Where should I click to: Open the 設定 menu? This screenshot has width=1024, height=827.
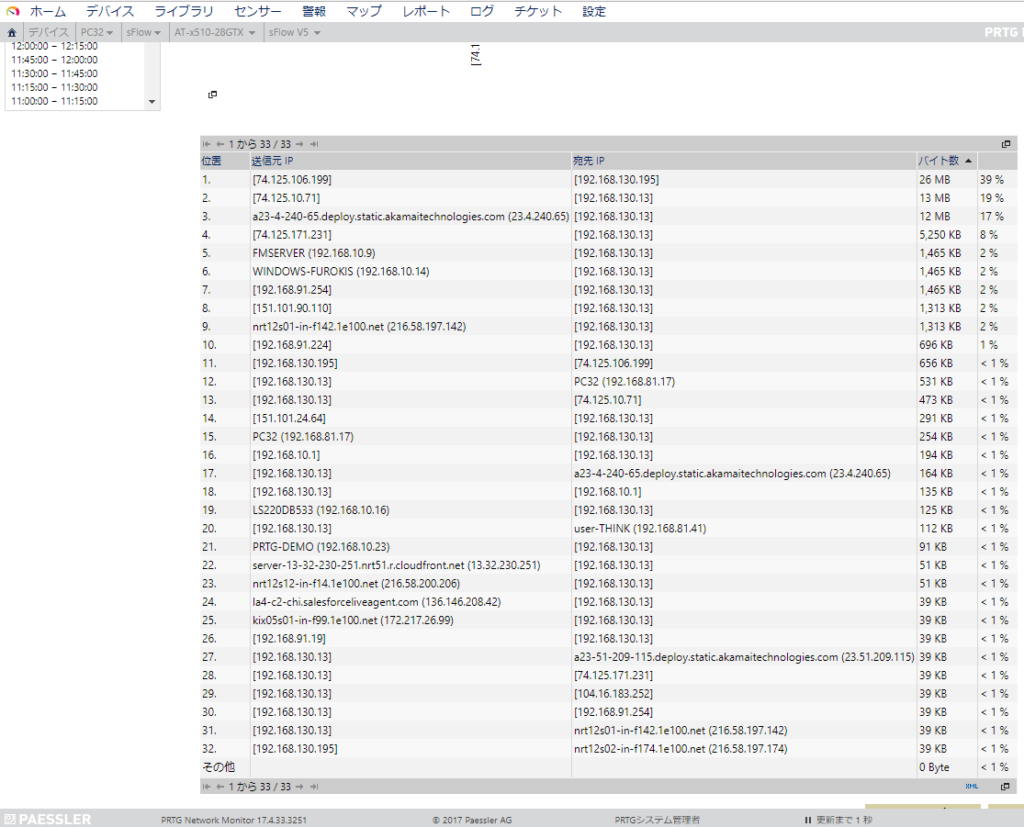pyautogui.click(x=594, y=12)
